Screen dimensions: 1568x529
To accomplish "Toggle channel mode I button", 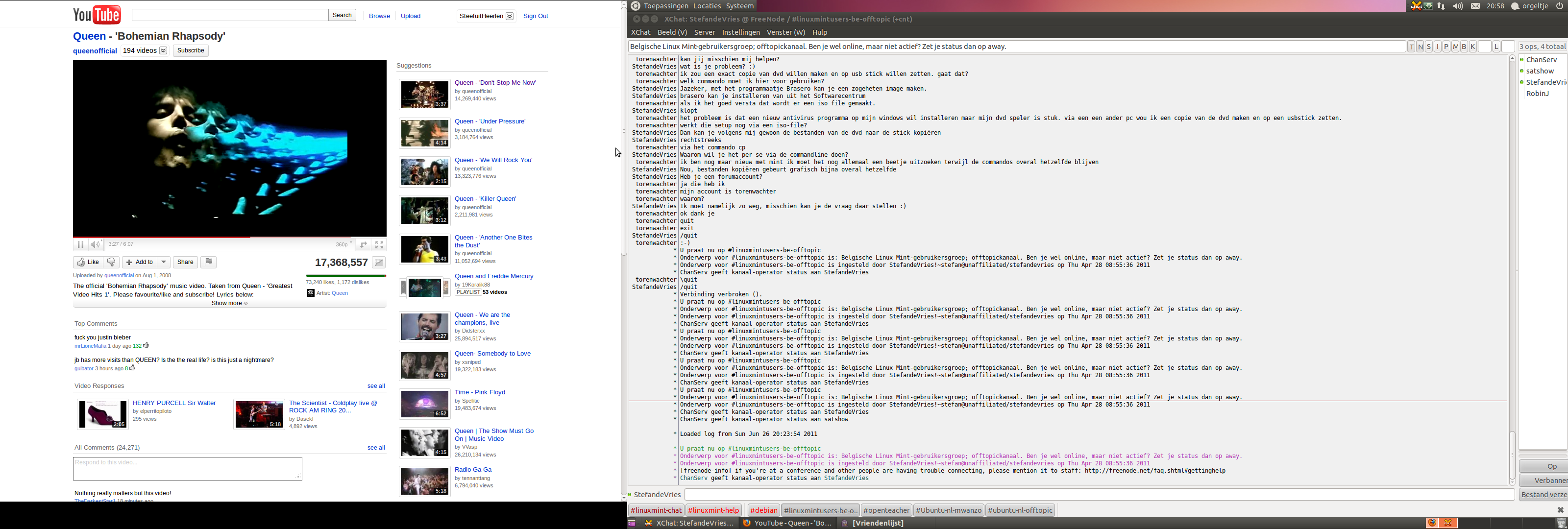I will pyautogui.click(x=1438, y=47).
